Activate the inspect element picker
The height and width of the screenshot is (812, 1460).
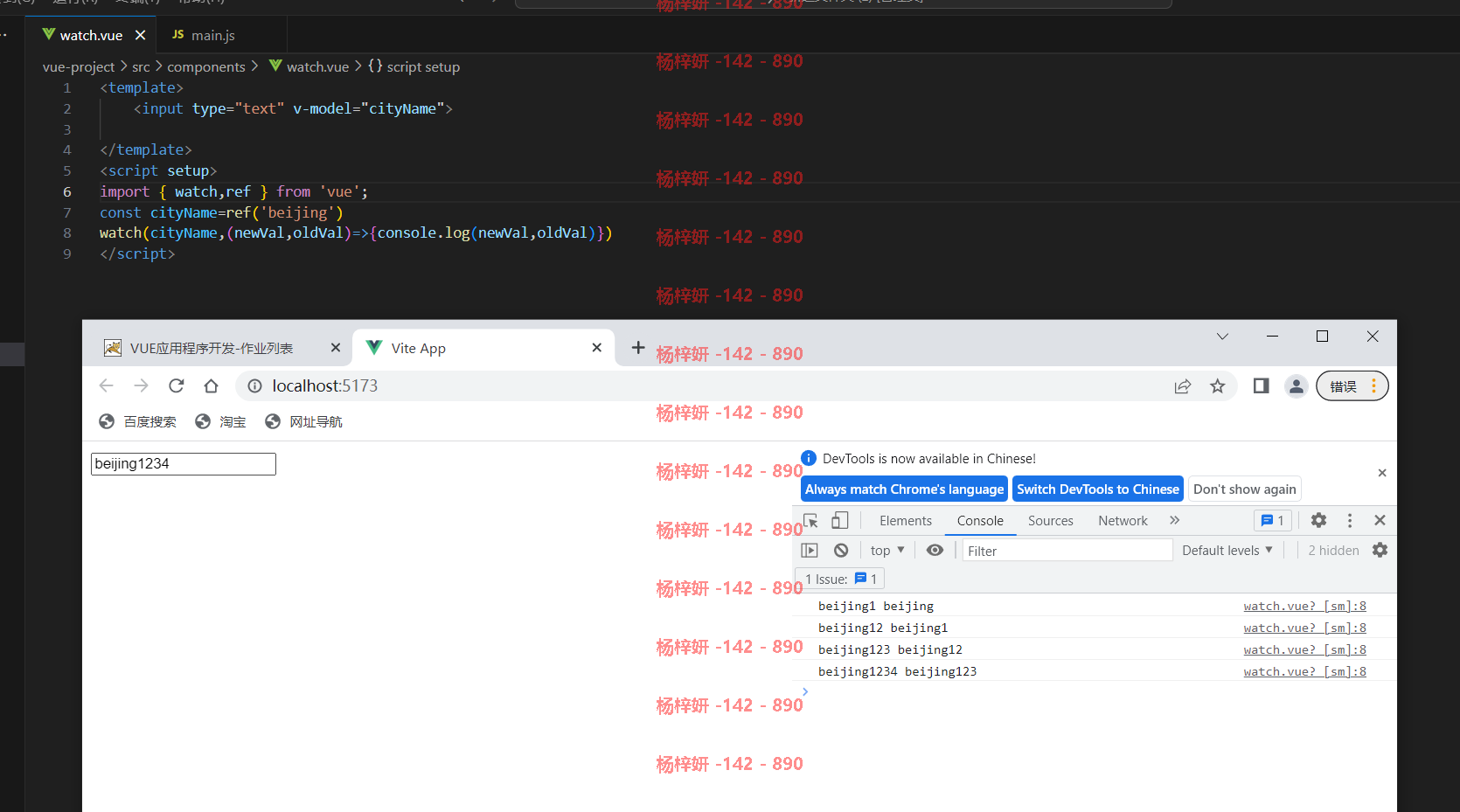(x=810, y=520)
